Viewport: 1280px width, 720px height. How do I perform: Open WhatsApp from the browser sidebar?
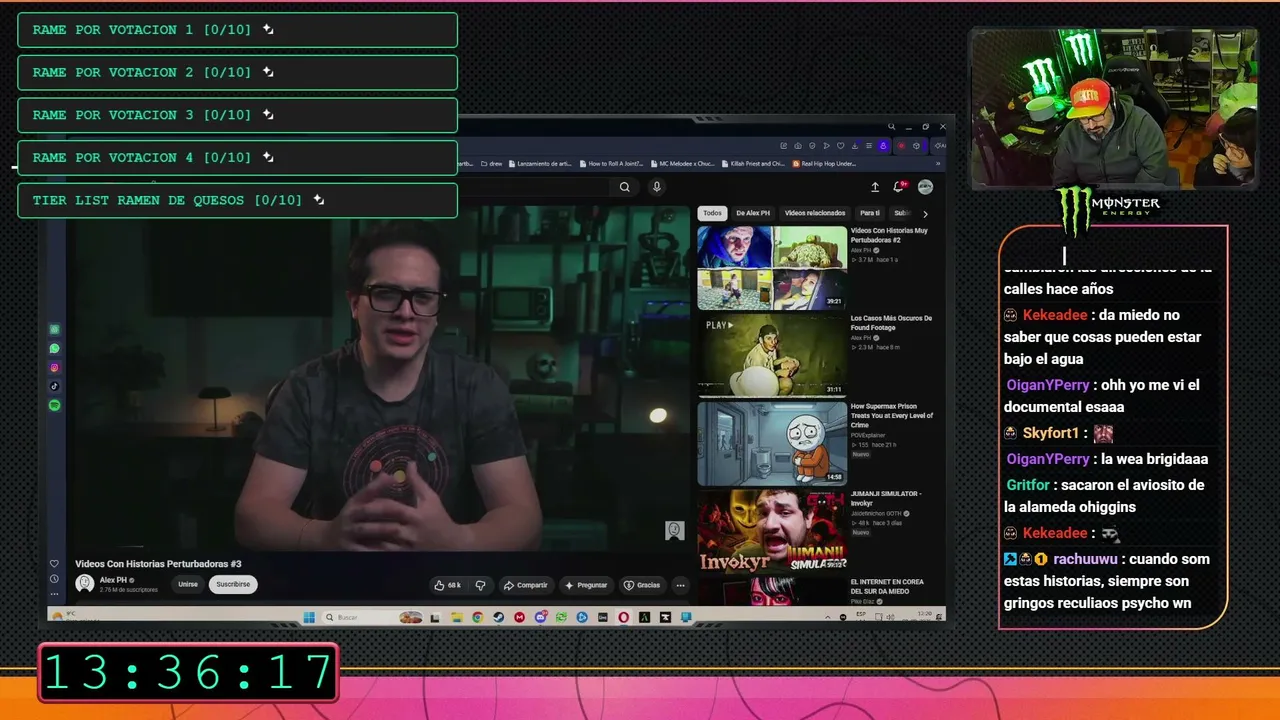click(x=55, y=349)
